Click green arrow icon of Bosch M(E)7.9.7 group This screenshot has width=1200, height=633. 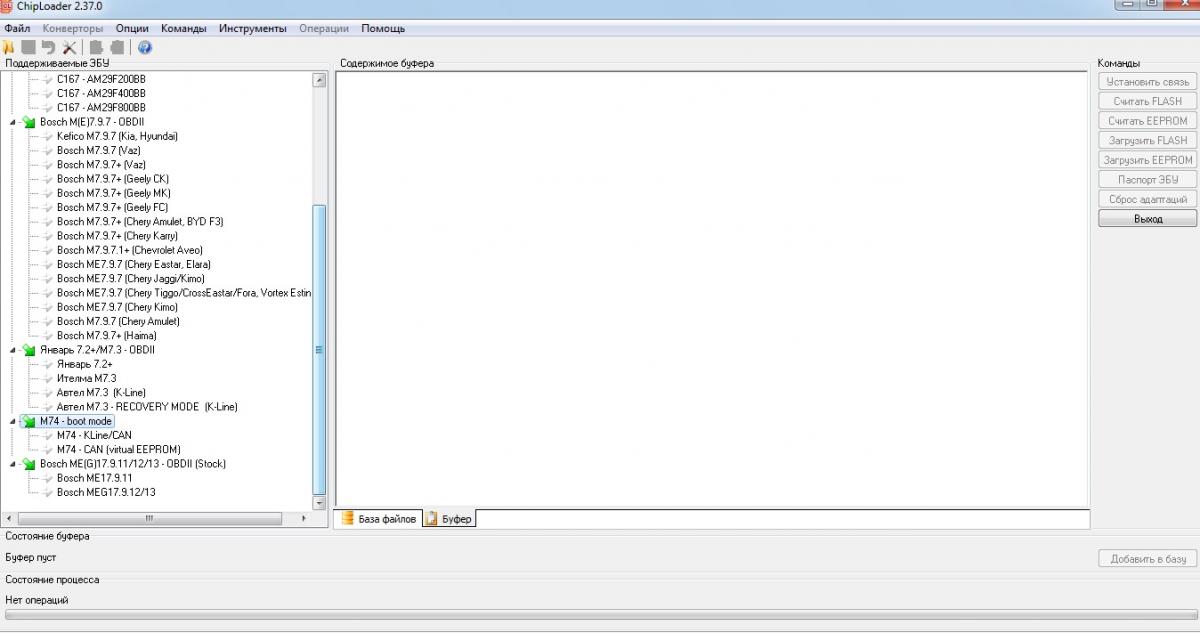[x=29, y=122]
